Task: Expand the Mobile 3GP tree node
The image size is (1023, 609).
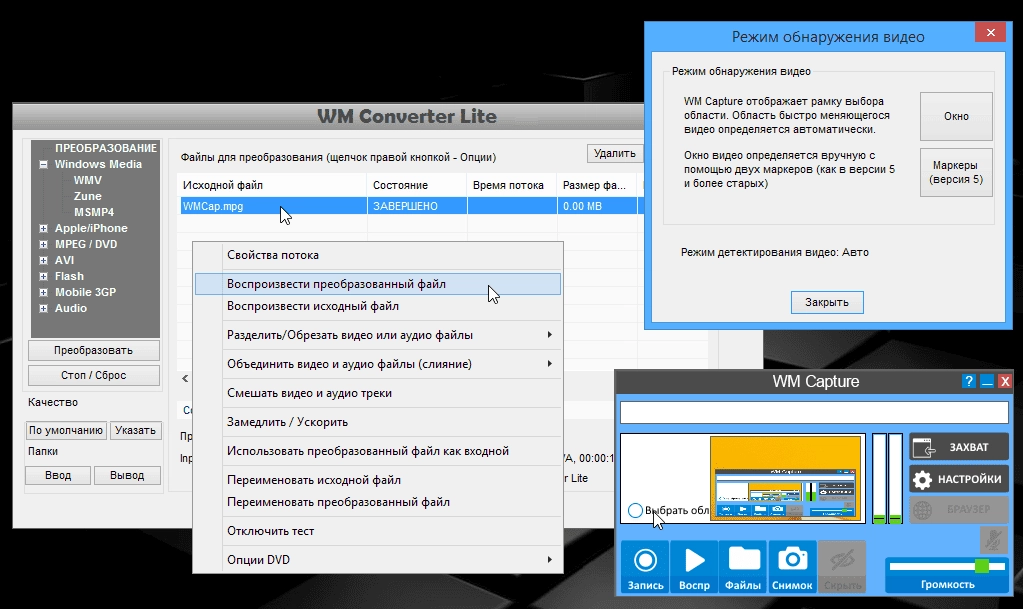Action: [43, 292]
